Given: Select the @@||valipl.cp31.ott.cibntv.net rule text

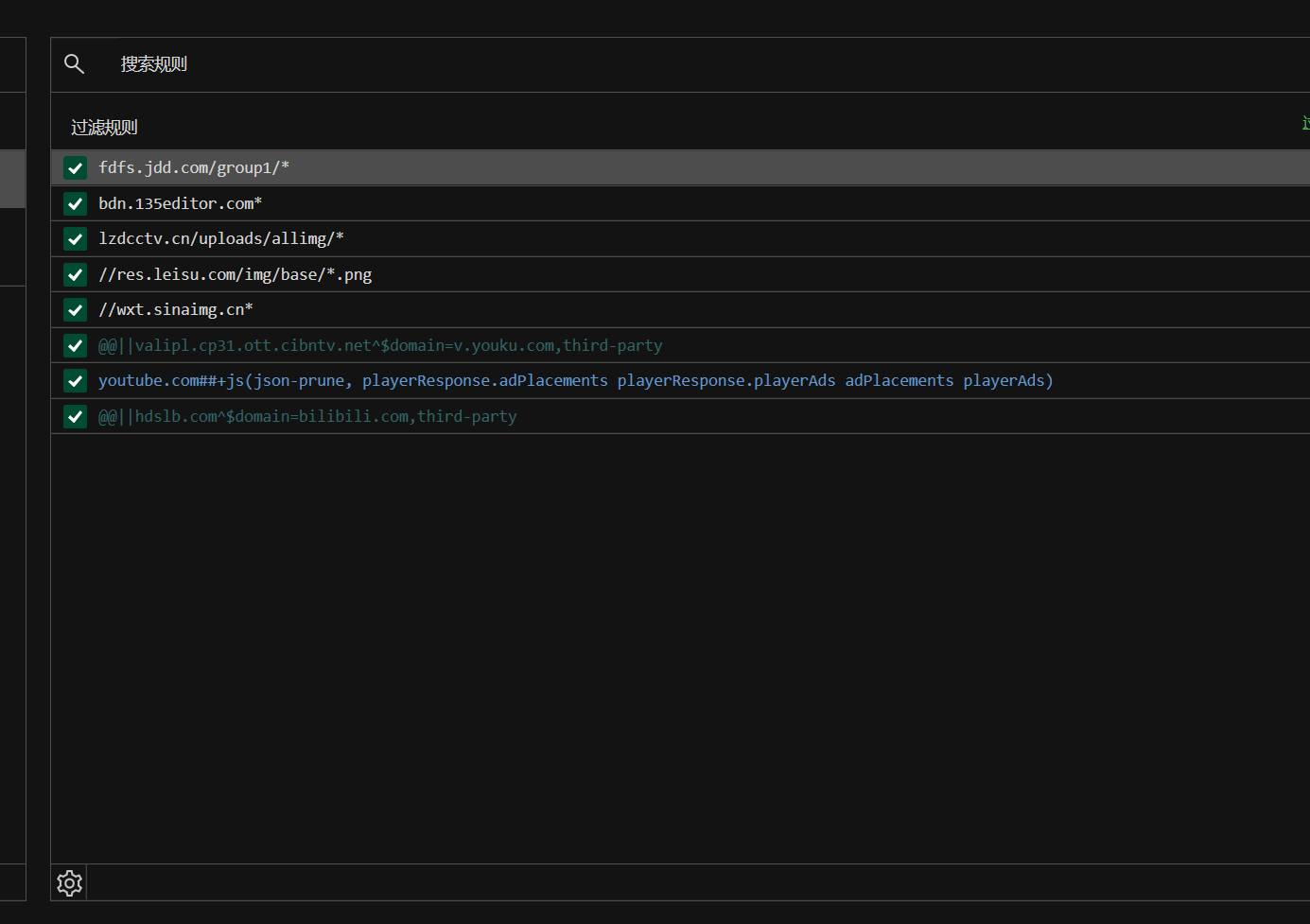Looking at the screenshot, I should pos(380,345).
